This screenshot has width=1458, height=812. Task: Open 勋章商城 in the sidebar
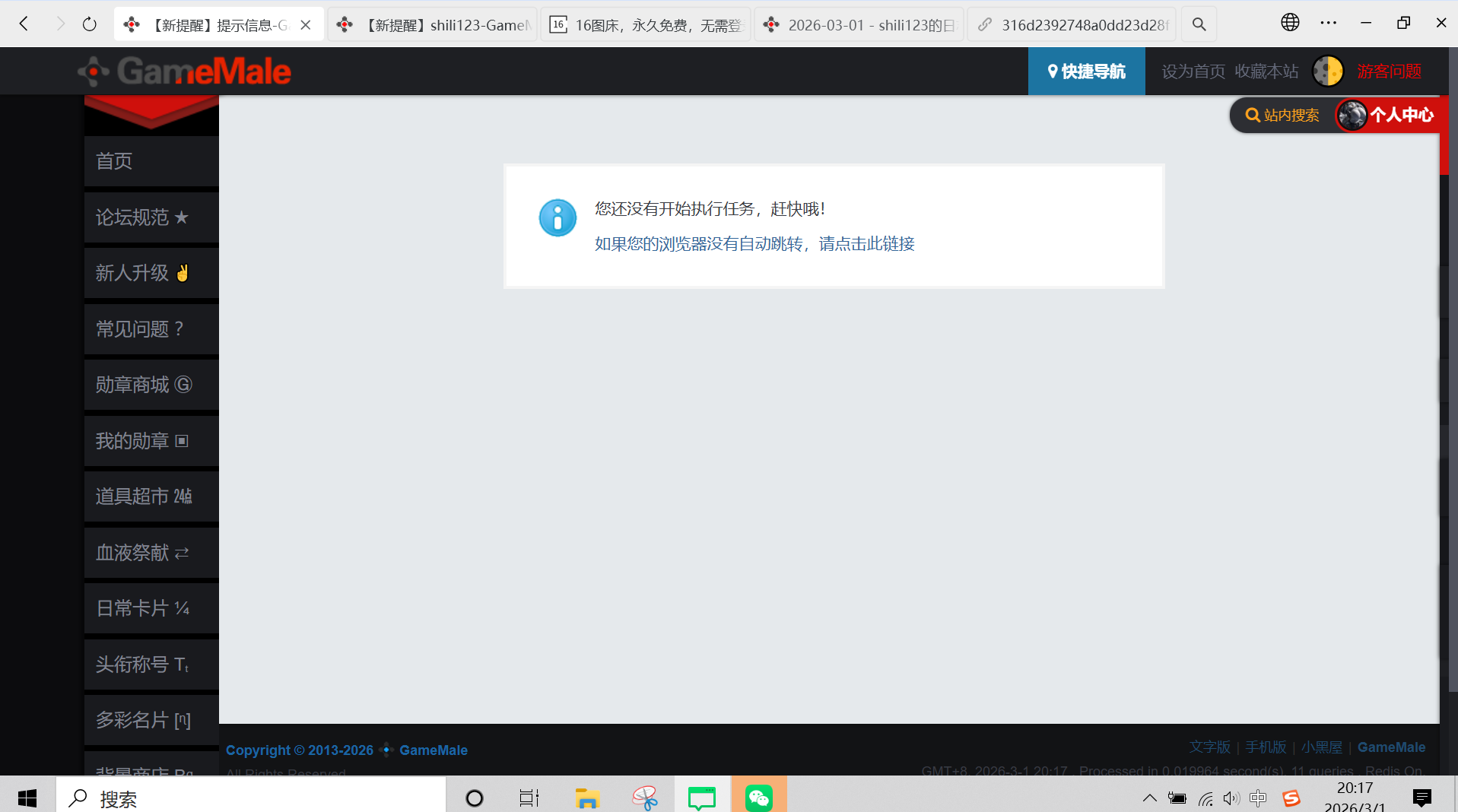pos(144,385)
